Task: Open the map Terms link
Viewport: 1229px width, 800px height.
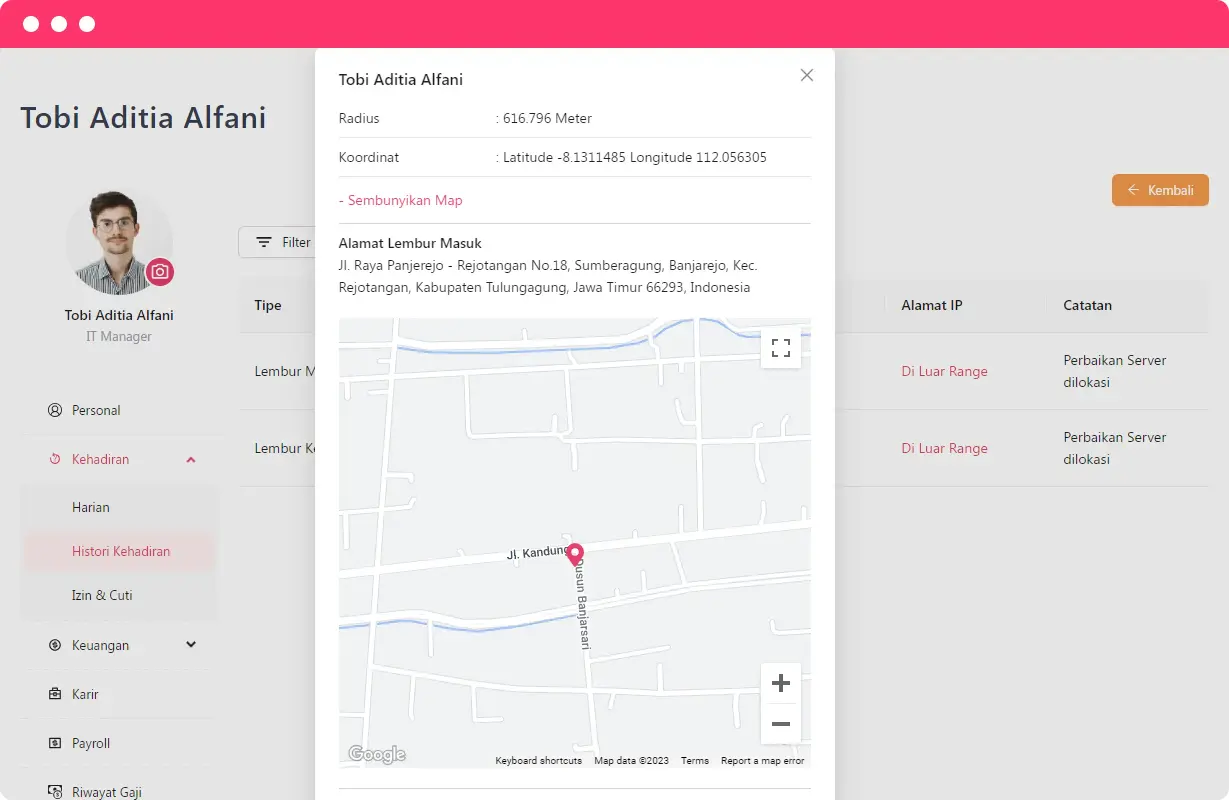Action: 695,761
